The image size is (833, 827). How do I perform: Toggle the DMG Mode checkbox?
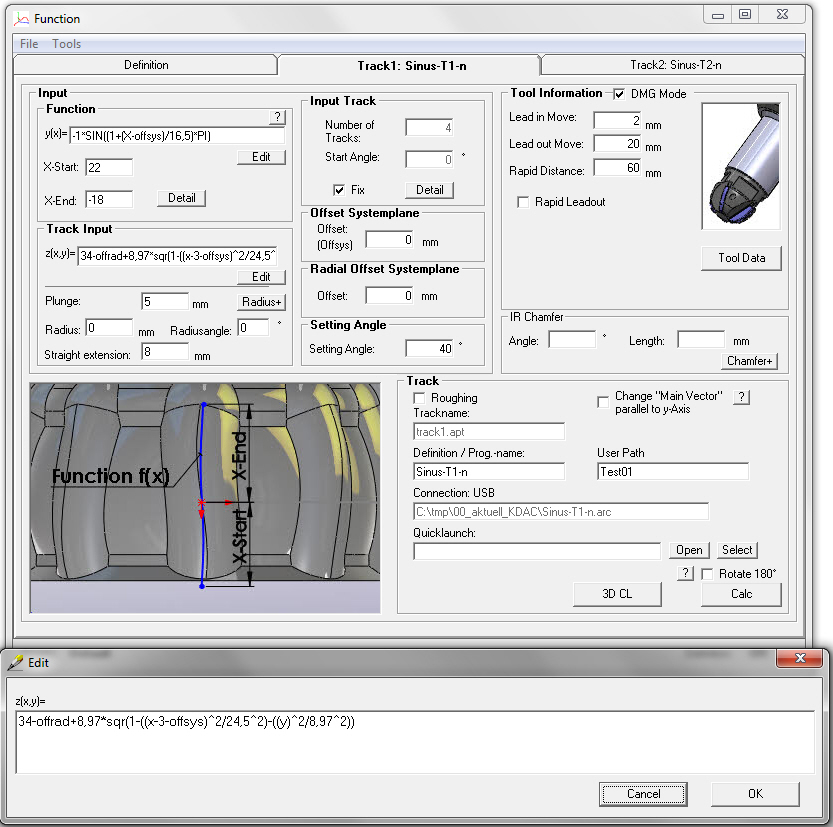[x=619, y=94]
